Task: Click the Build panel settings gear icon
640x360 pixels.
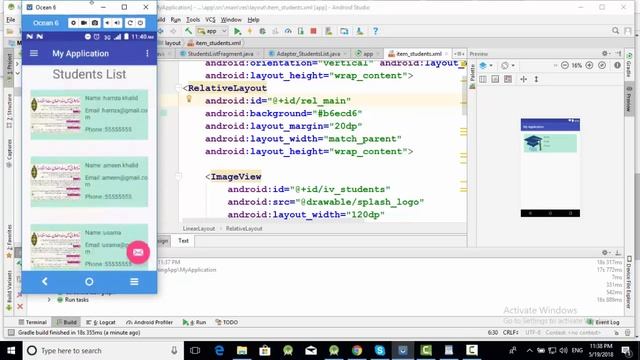Action: [x=605, y=253]
